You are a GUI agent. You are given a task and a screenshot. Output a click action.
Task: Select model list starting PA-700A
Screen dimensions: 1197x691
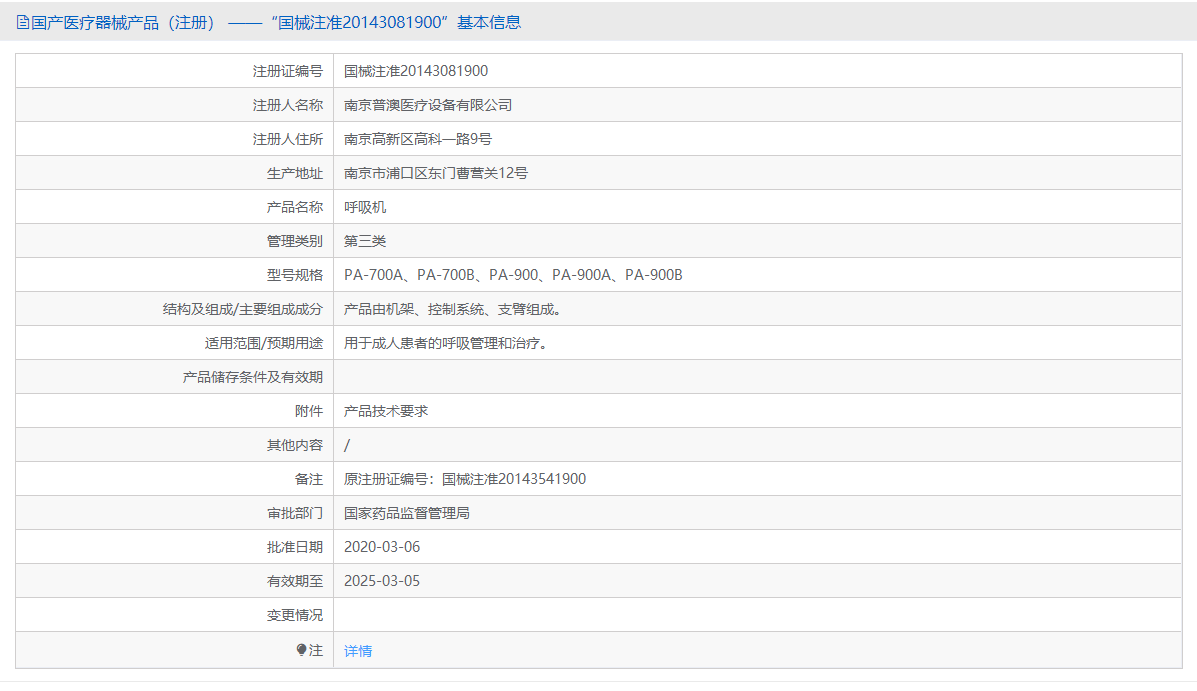coord(513,275)
